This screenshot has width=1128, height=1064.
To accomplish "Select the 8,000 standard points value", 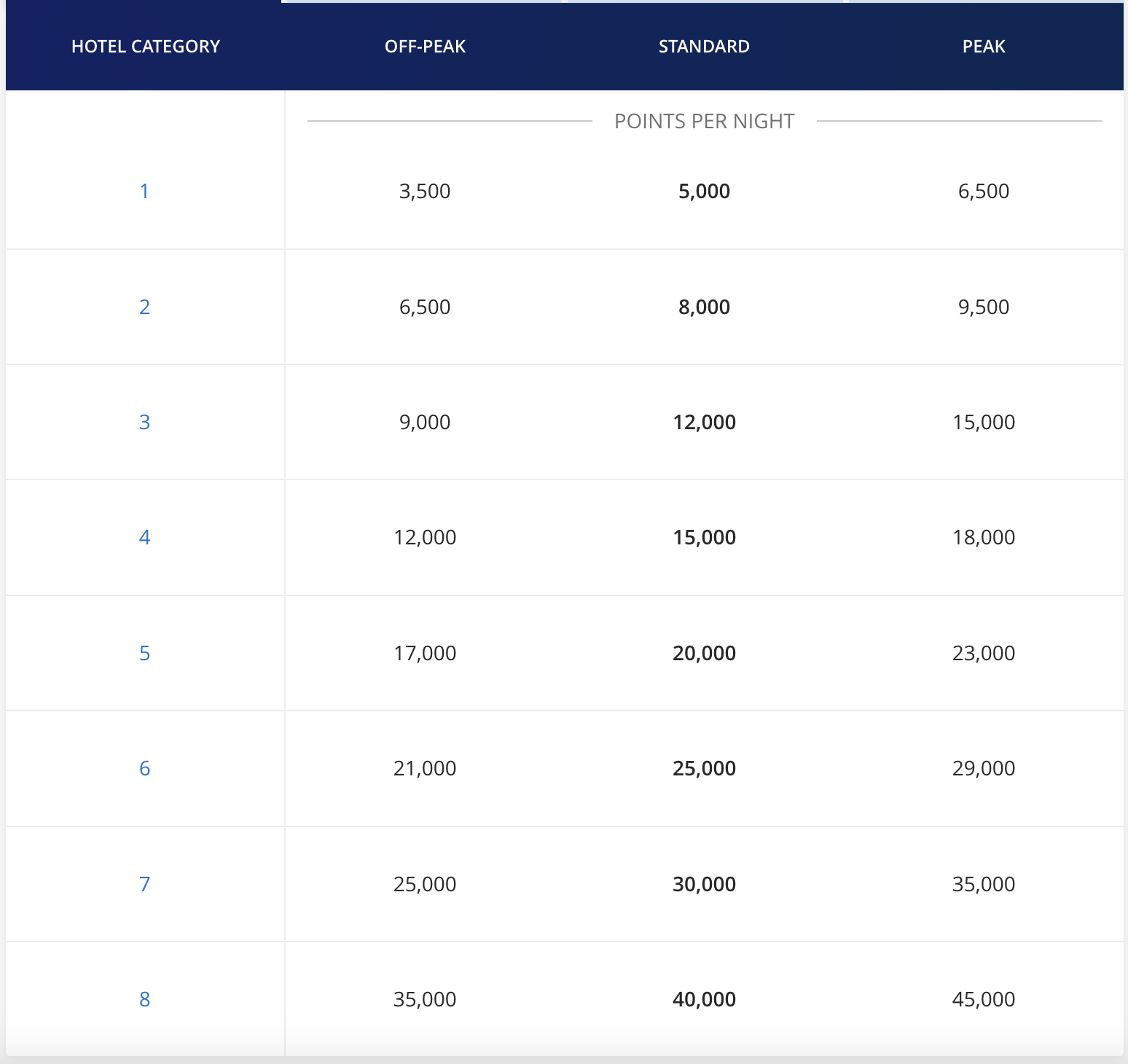I will pyautogui.click(x=704, y=307).
